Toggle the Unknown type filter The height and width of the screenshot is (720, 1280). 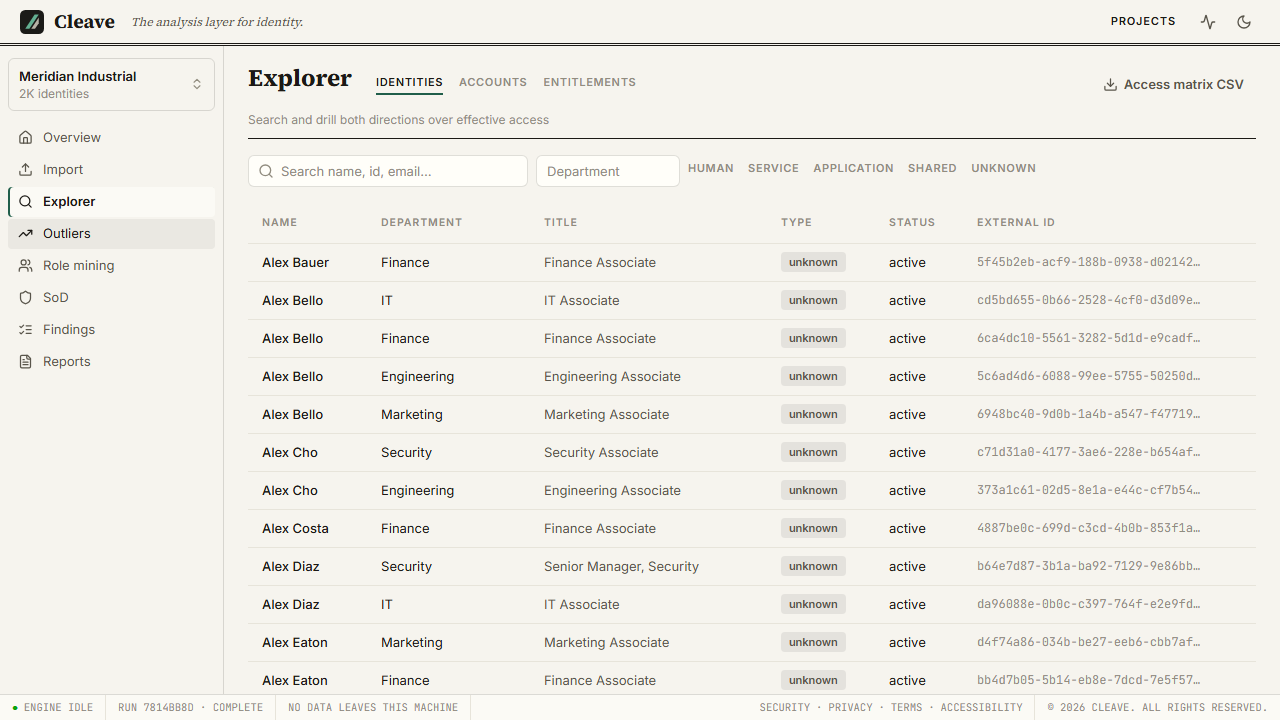coord(1003,168)
